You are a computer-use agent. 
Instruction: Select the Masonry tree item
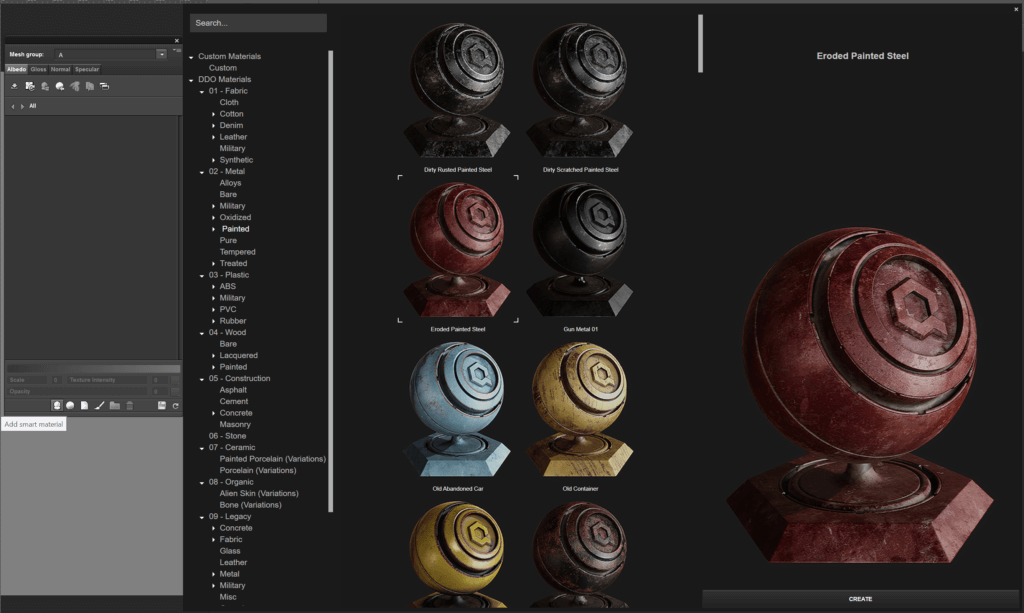[235, 424]
